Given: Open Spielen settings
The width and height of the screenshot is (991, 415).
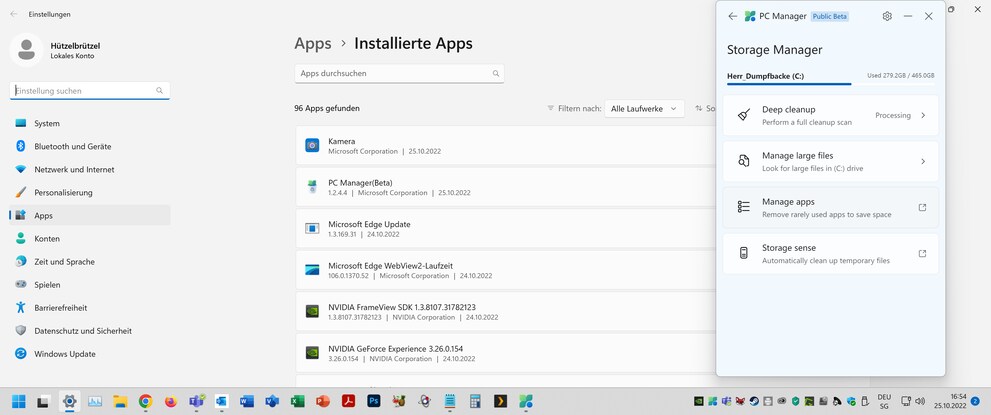Looking at the screenshot, I should tap(90, 285).
